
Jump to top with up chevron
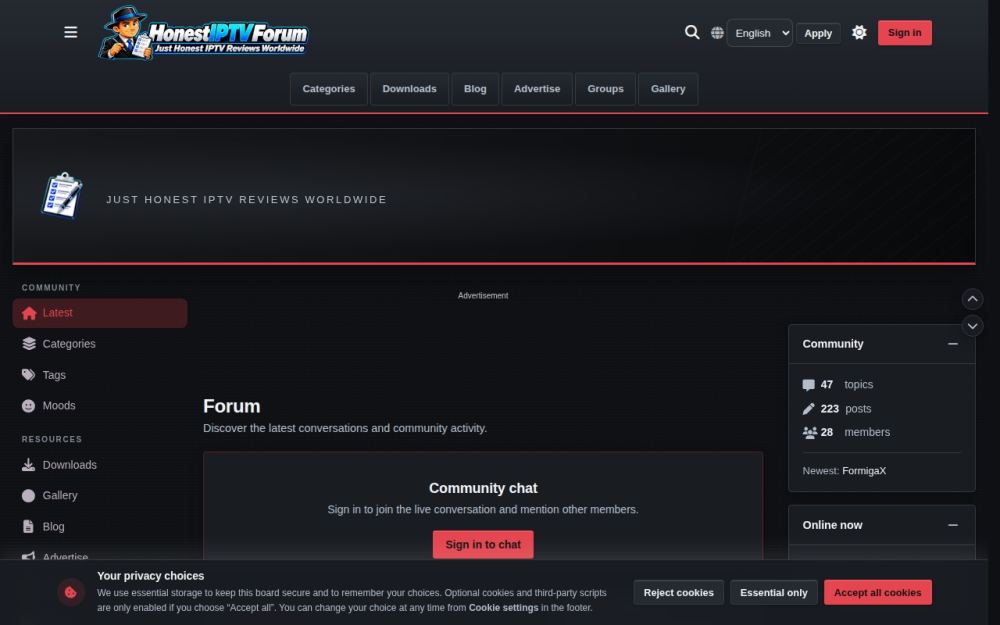(972, 298)
